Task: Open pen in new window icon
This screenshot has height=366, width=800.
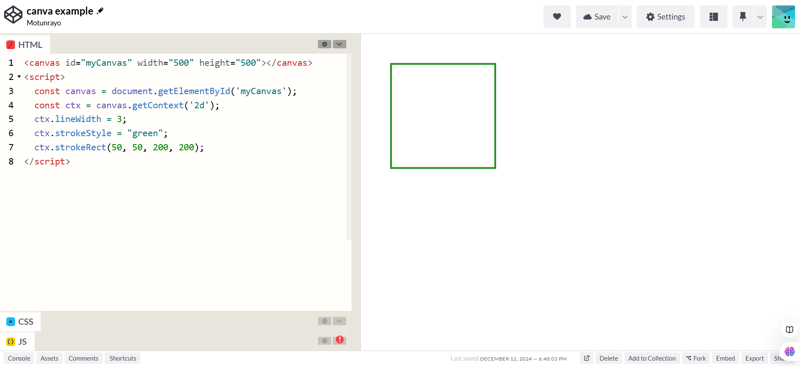Action: (587, 358)
